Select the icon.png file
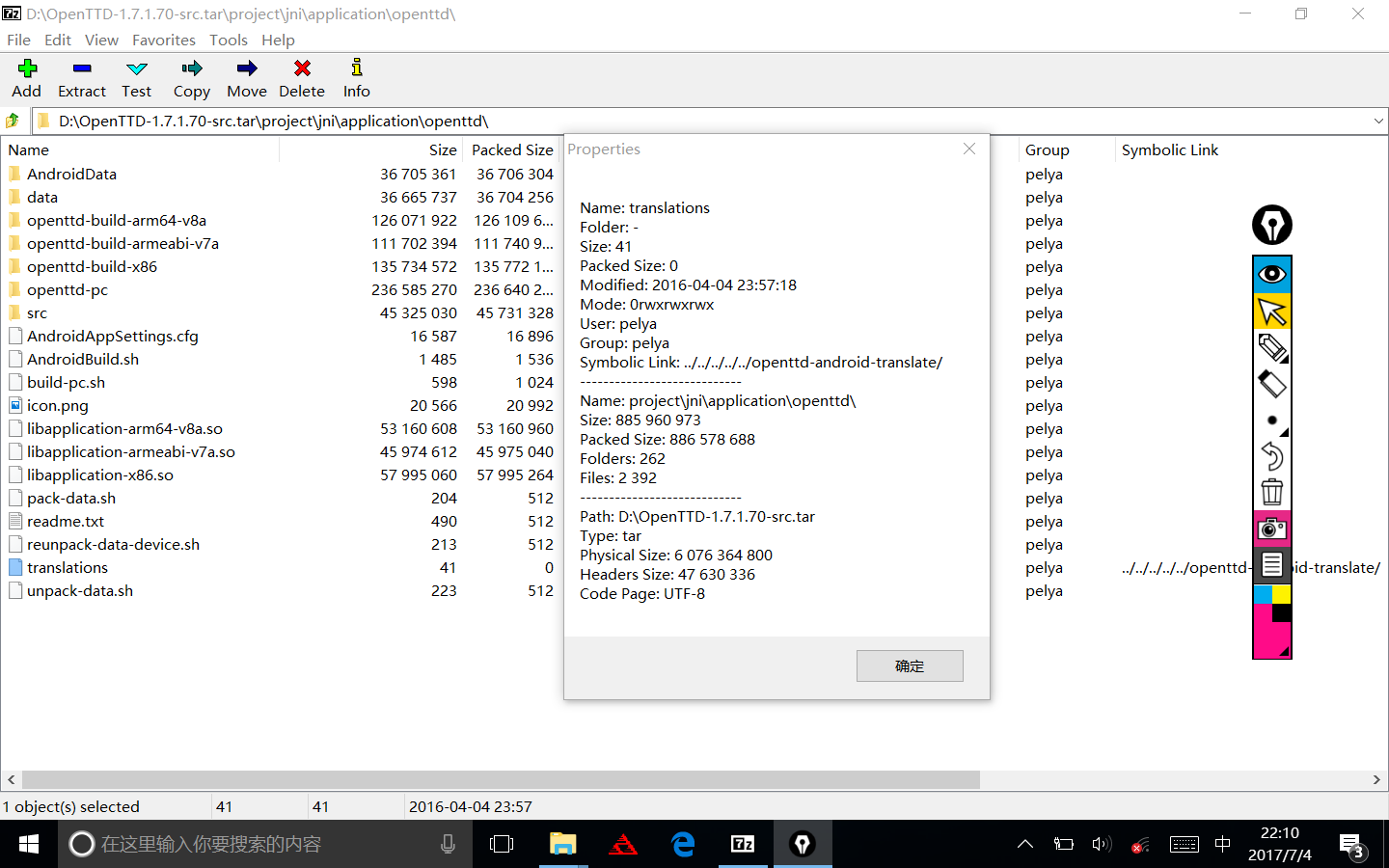This screenshot has width=1389, height=868. tap(57, 405)
